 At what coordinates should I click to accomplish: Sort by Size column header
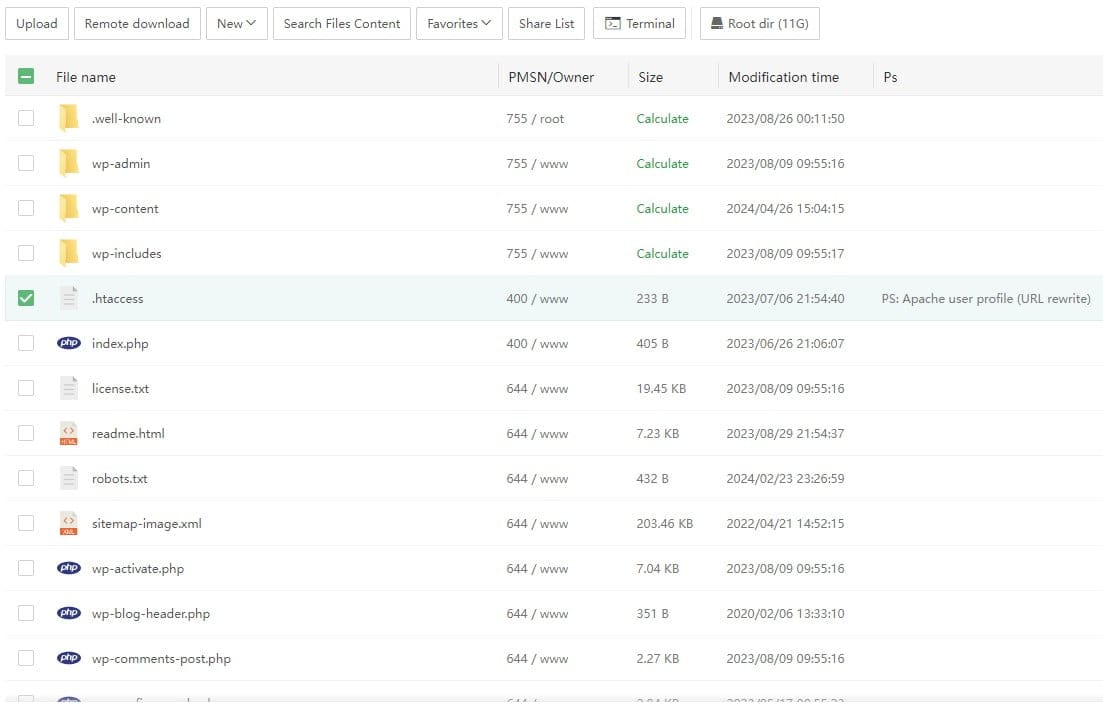(x=651, y=77)
